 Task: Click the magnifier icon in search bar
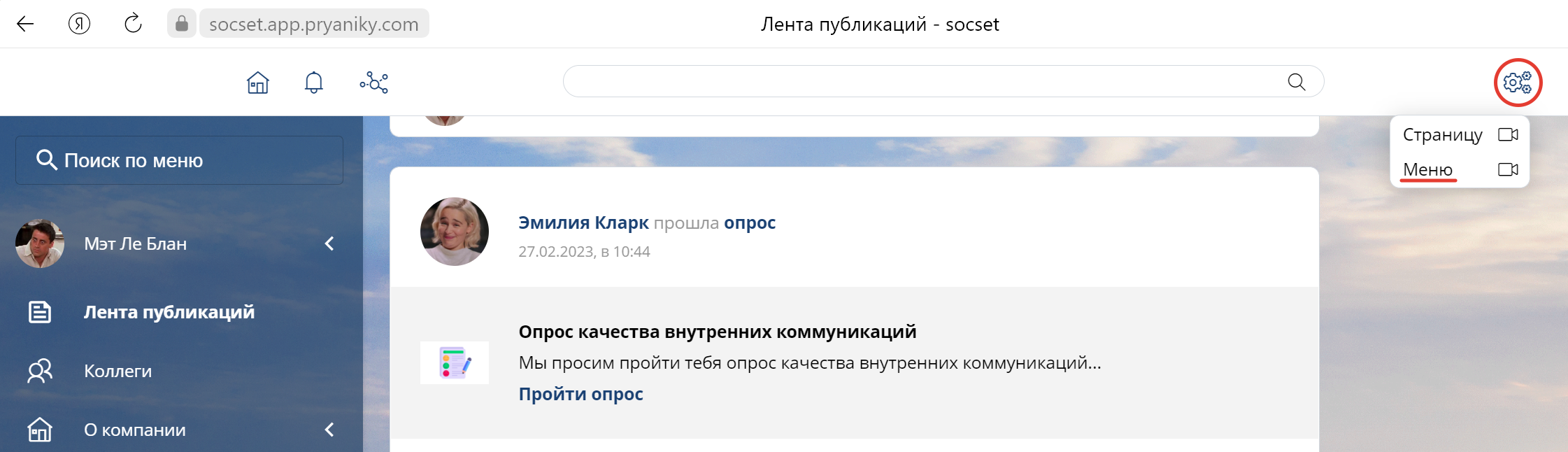[x=1296, y=82]
